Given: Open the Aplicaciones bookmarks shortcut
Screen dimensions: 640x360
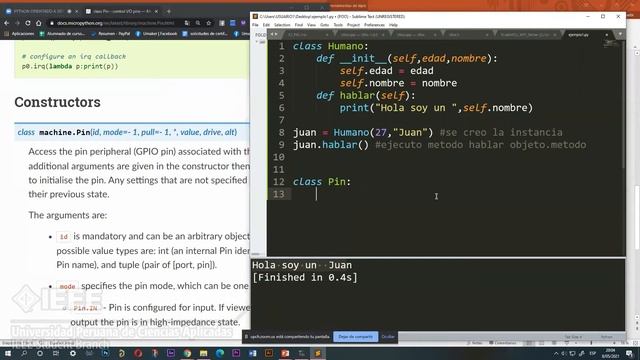Looking at the screenshot, I should [19, 34].
